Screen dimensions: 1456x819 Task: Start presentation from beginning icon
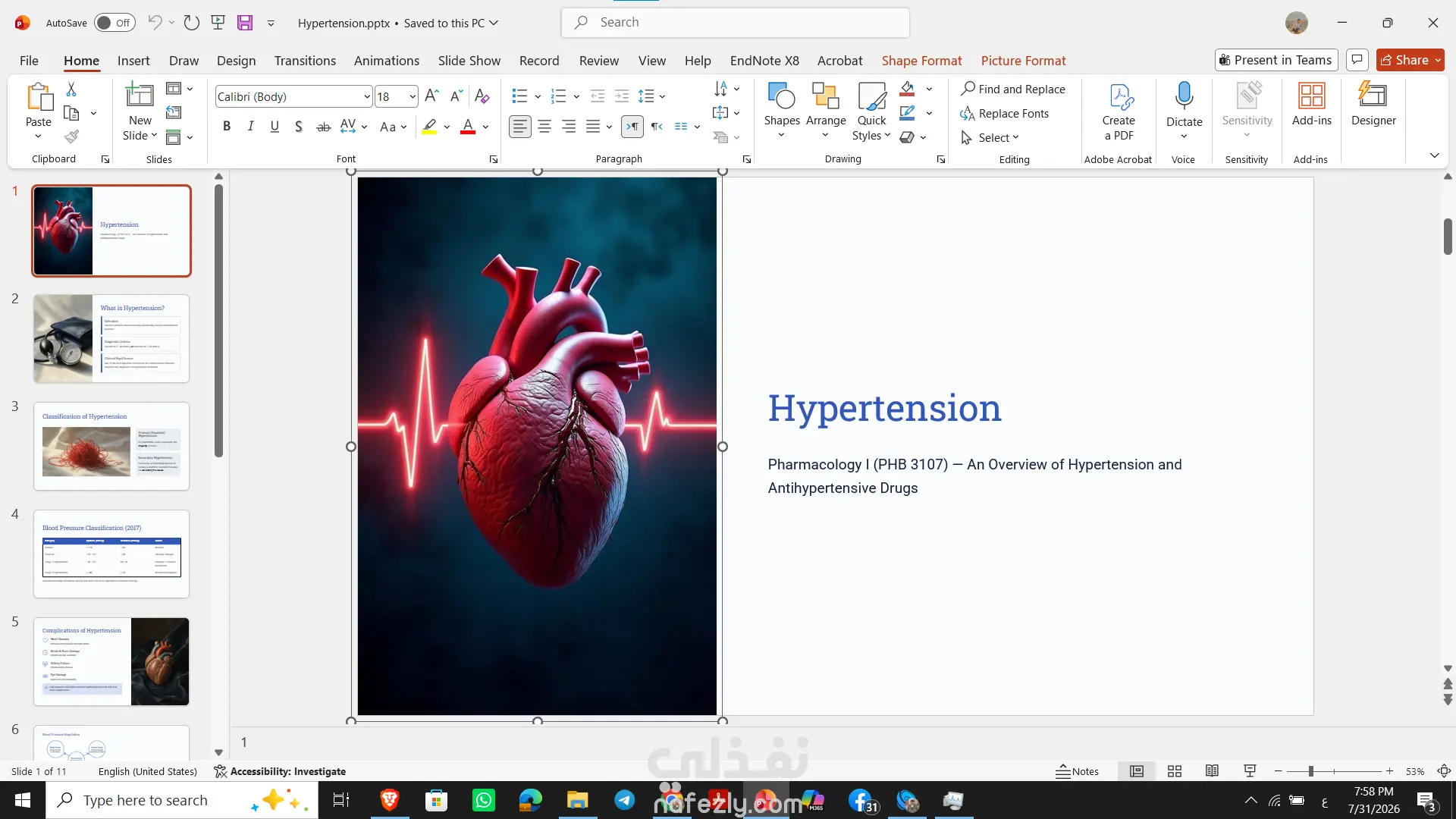[x=218, y=23]
